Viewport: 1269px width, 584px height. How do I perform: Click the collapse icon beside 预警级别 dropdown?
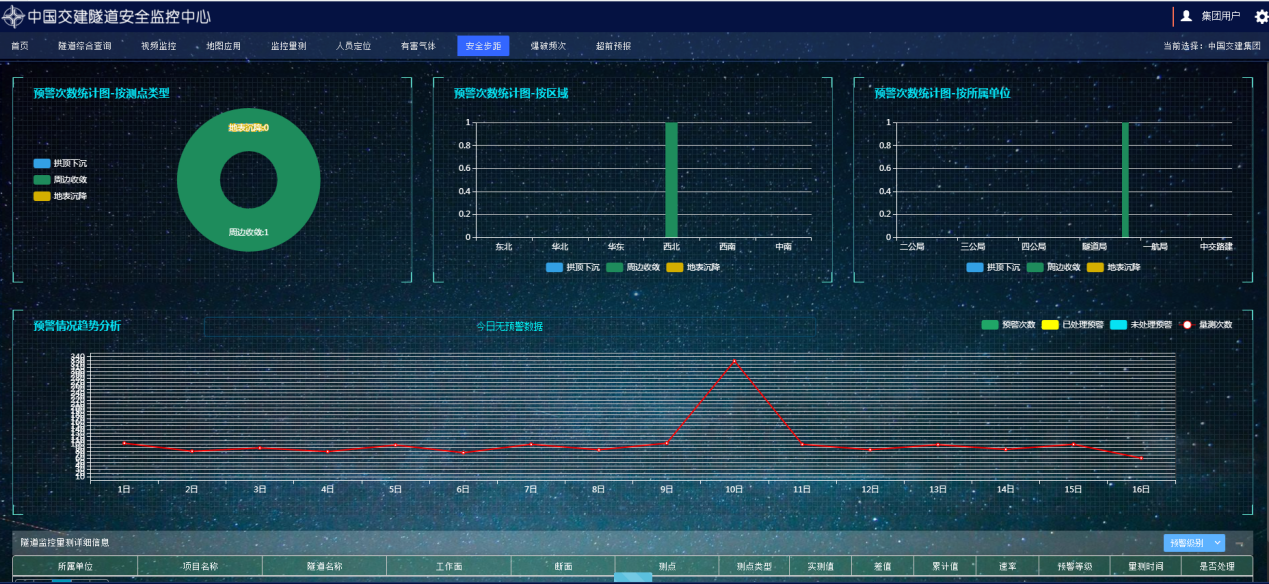click(1239, 543)
